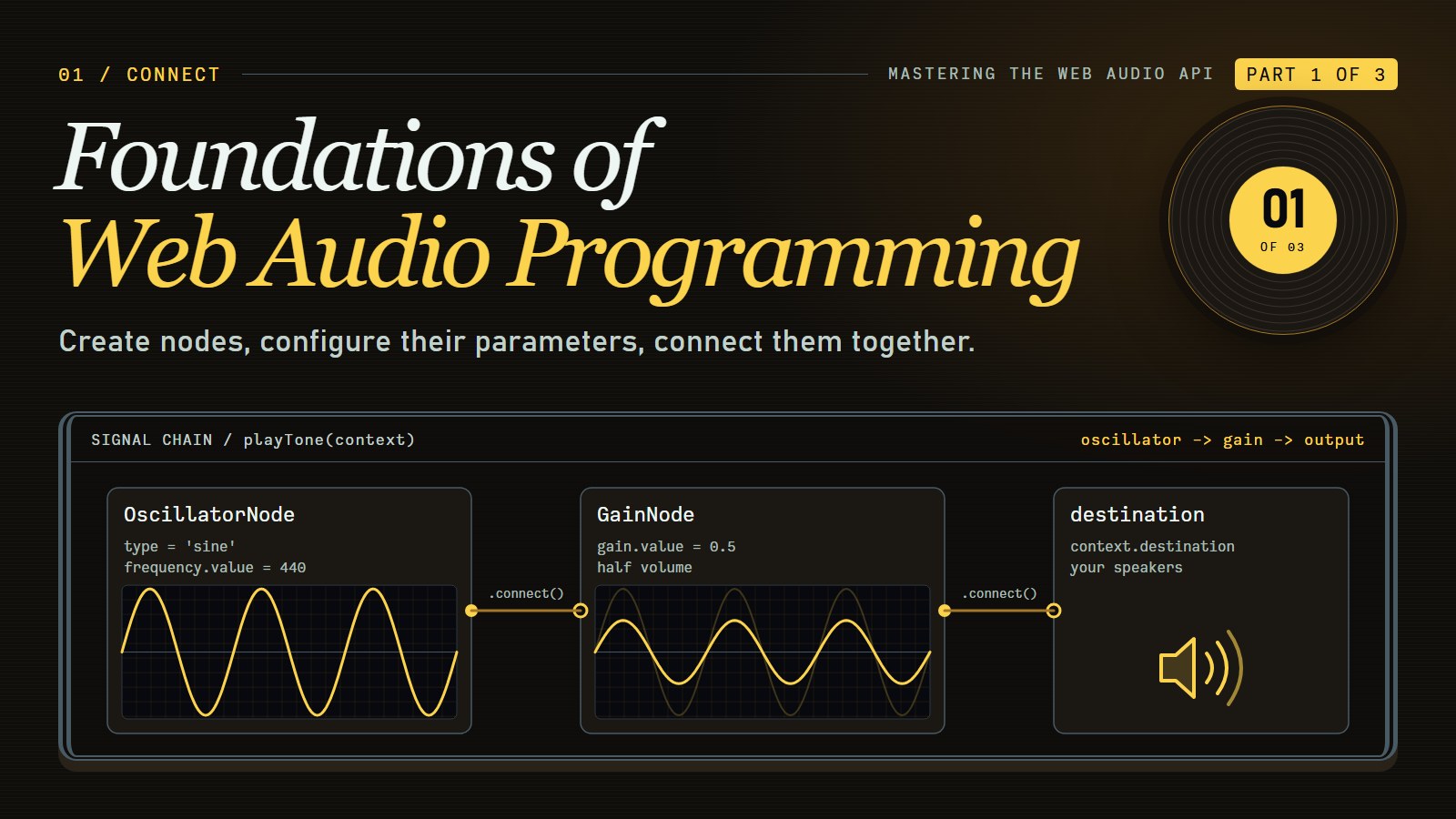Click "oscillator -> gain -> output" text
The width and height of the screenshot is (1456, 819).
1222,440
